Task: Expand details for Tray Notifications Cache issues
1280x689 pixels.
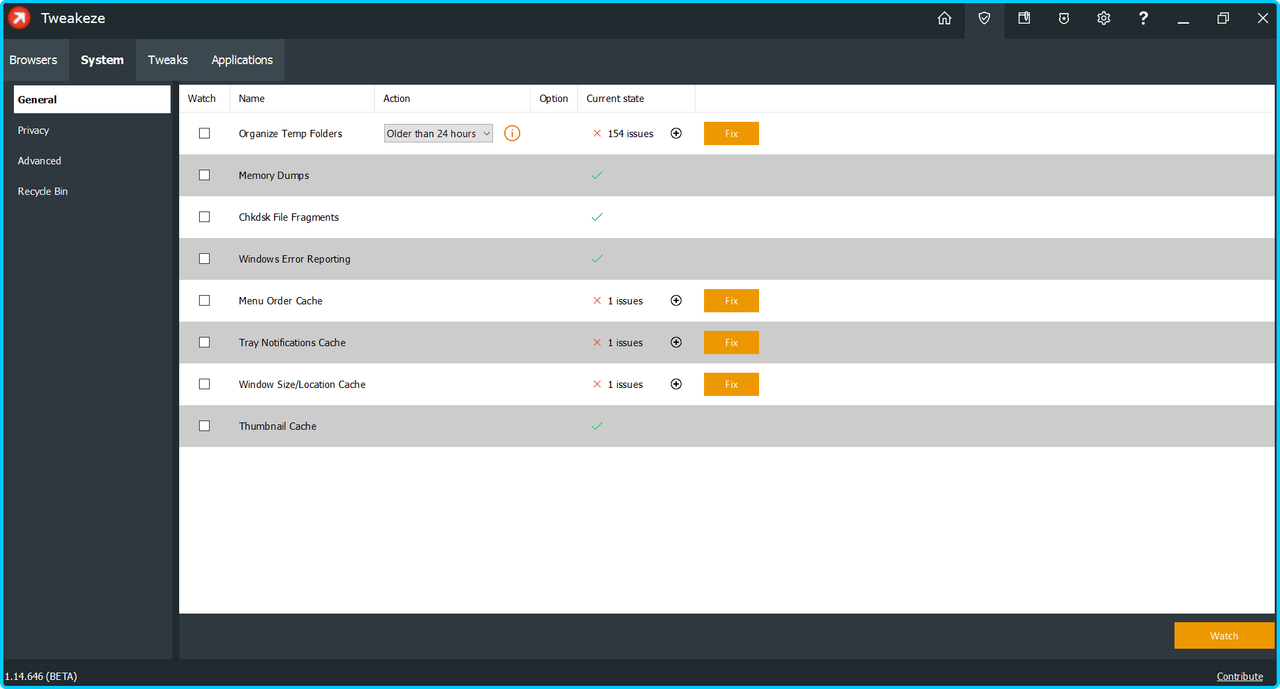Action: [x=676, y=342]
